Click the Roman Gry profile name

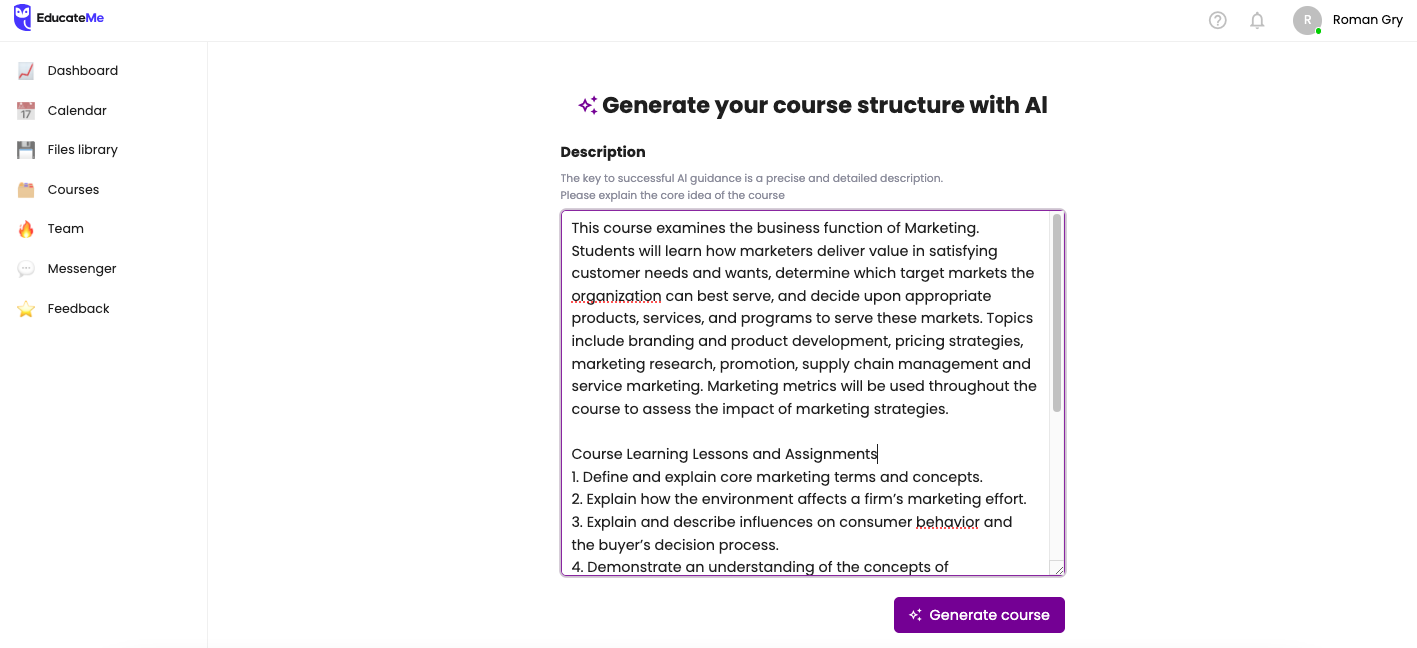coord(1367,20)
